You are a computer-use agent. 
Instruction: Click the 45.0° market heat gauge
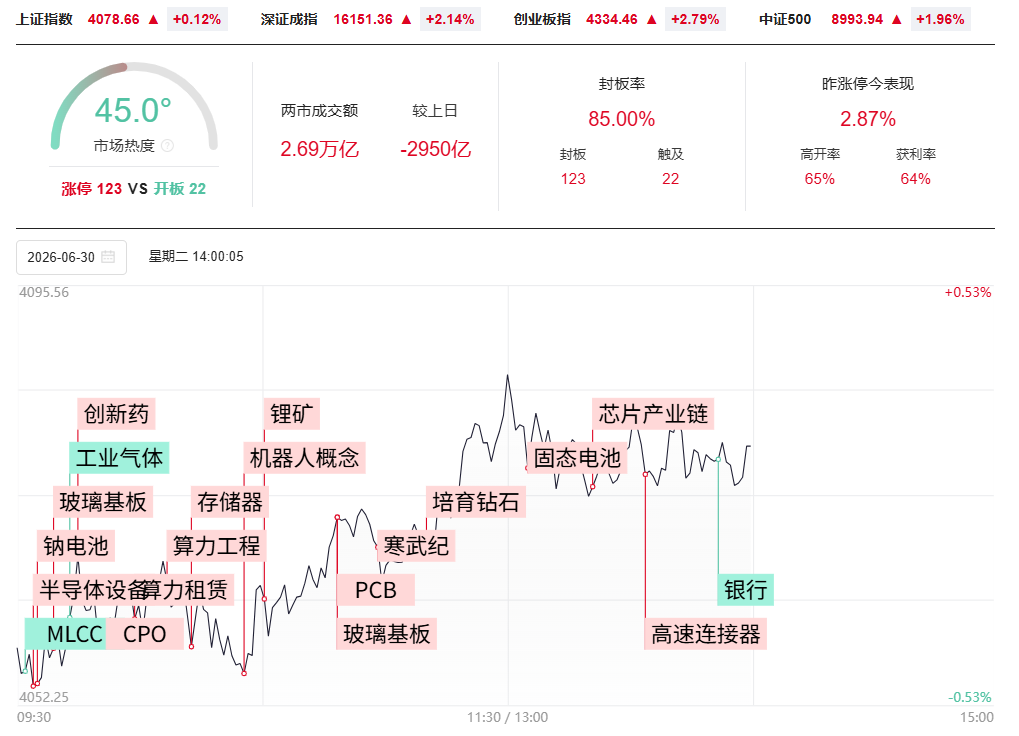coord(134,107)
